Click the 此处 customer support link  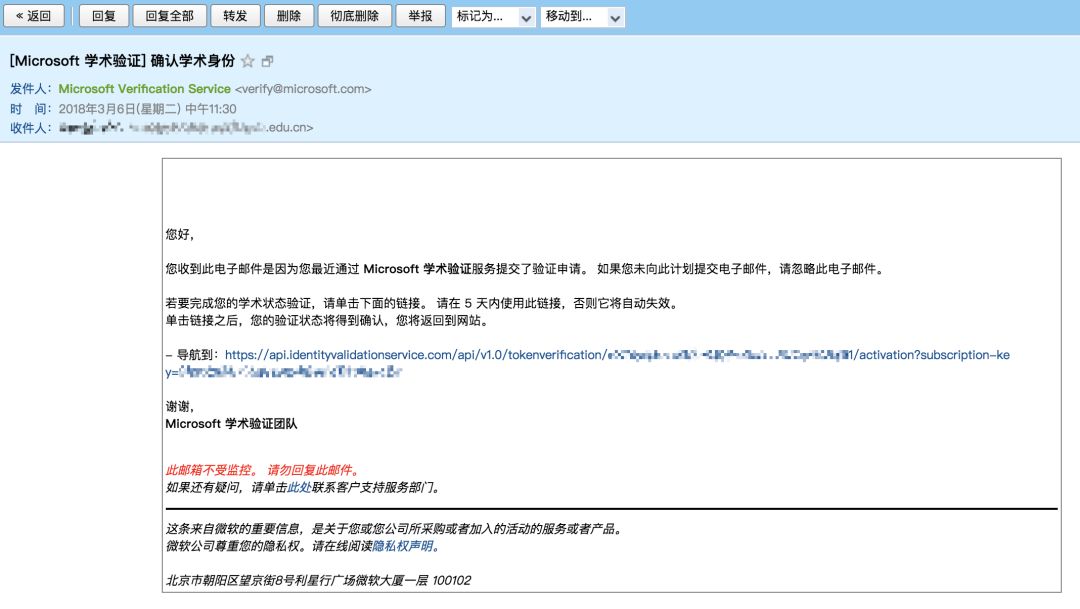[299, 488]
